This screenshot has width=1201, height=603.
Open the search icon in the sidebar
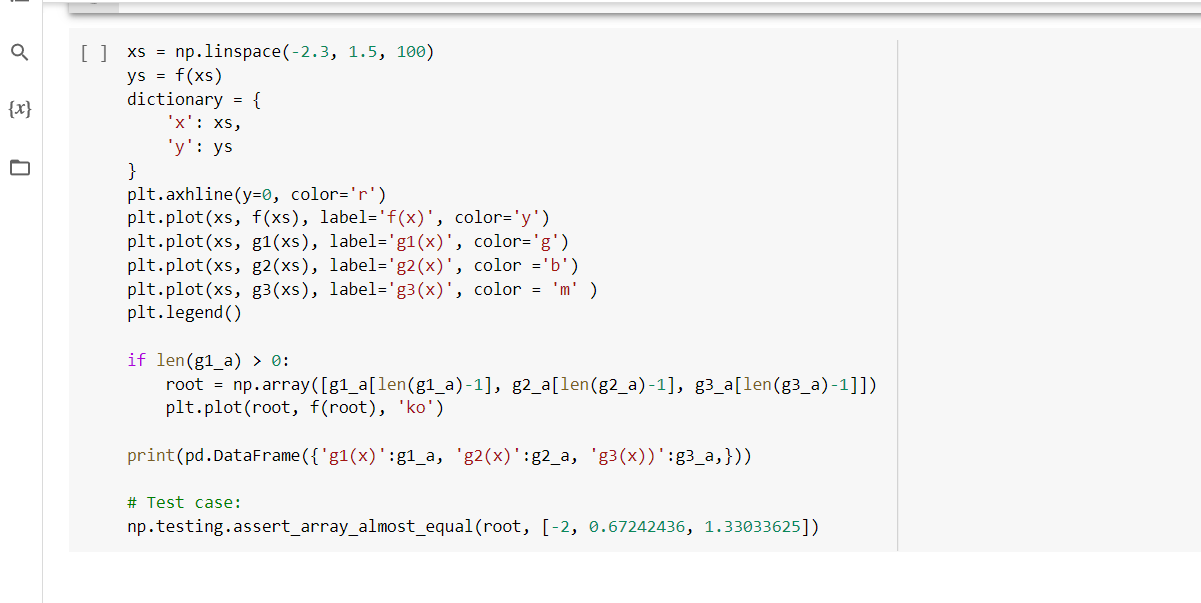coord(19,52)
